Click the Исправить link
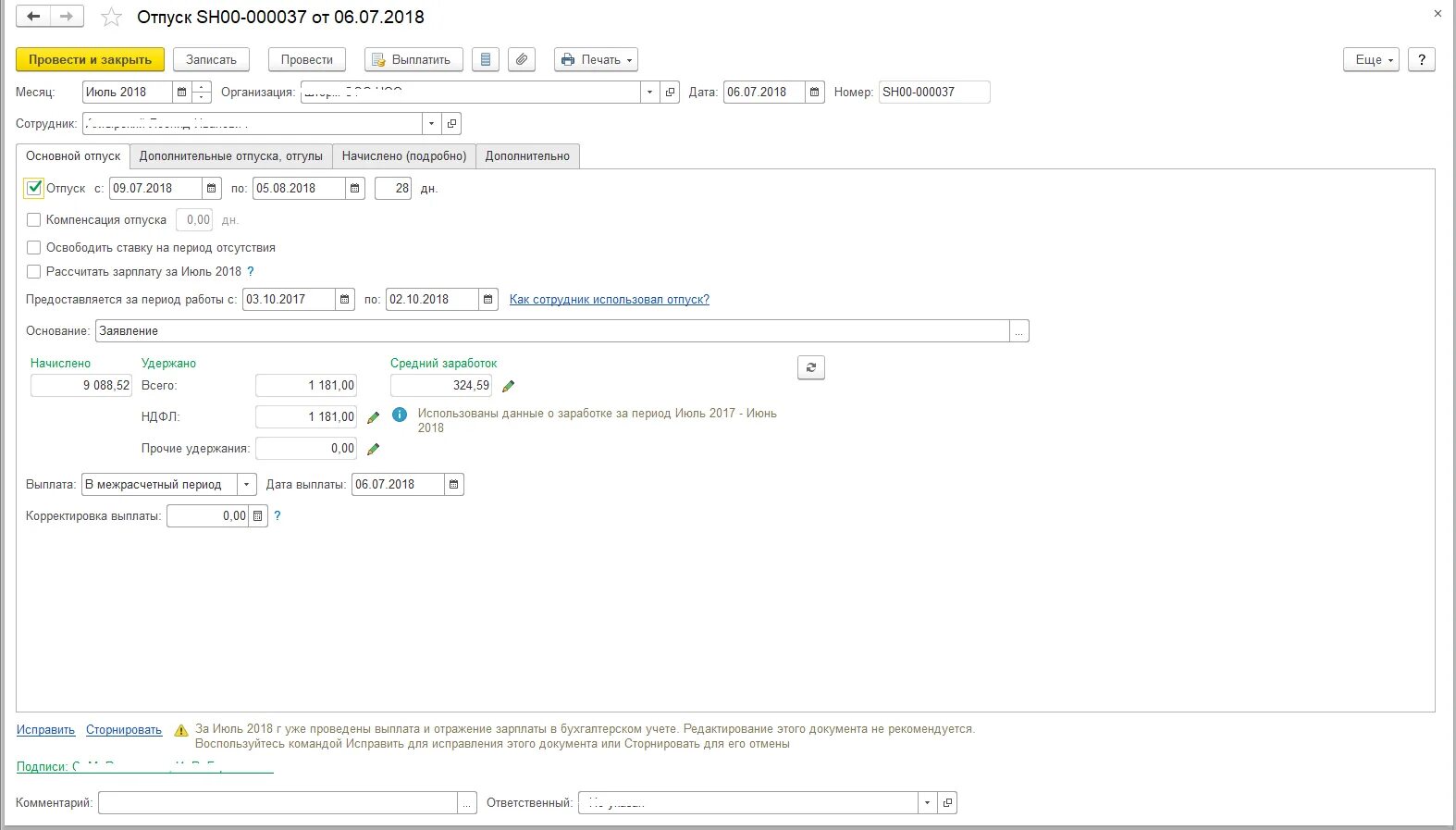Viewport: 1456px width, 830px height. coord(45,730)
